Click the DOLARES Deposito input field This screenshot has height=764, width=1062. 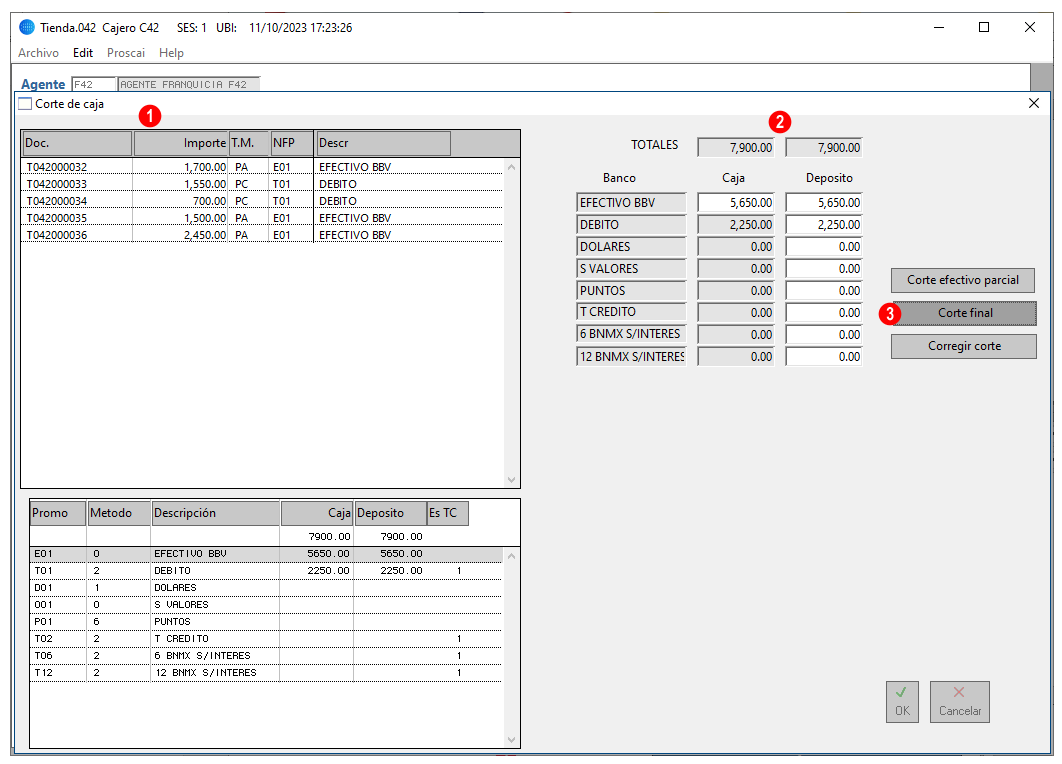[x=824, y=247]
